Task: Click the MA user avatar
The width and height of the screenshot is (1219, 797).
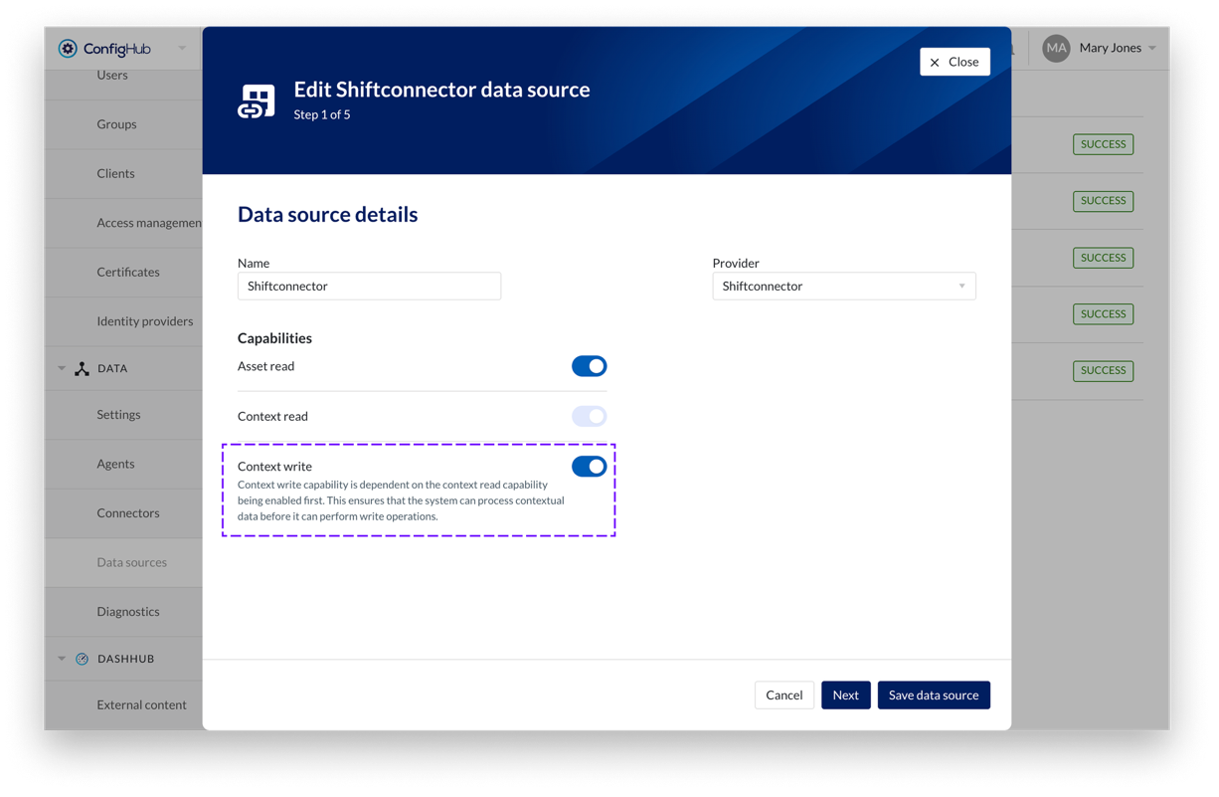Action: pos(1056,48)
